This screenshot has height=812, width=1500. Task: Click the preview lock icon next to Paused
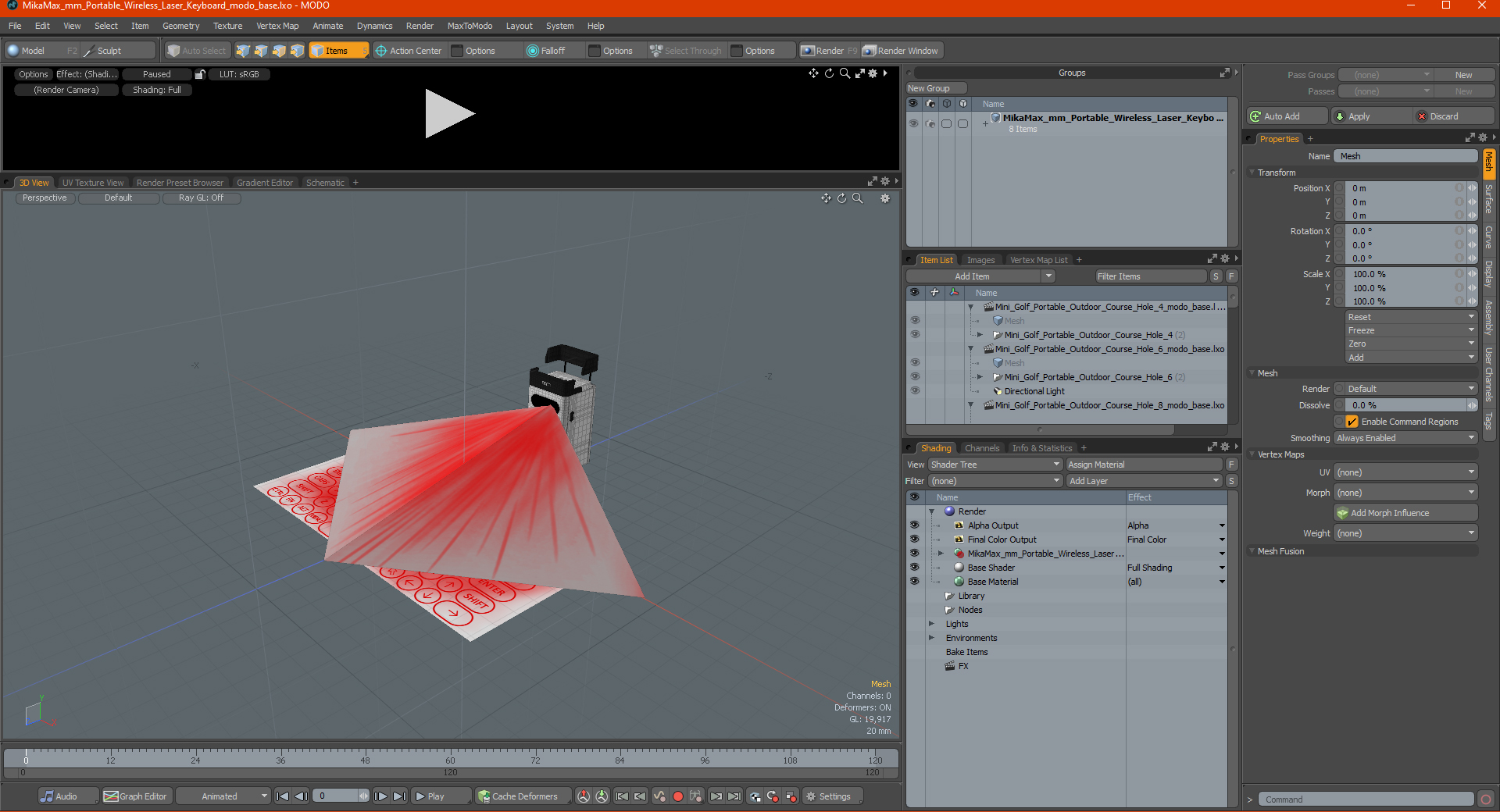point(200,74)
